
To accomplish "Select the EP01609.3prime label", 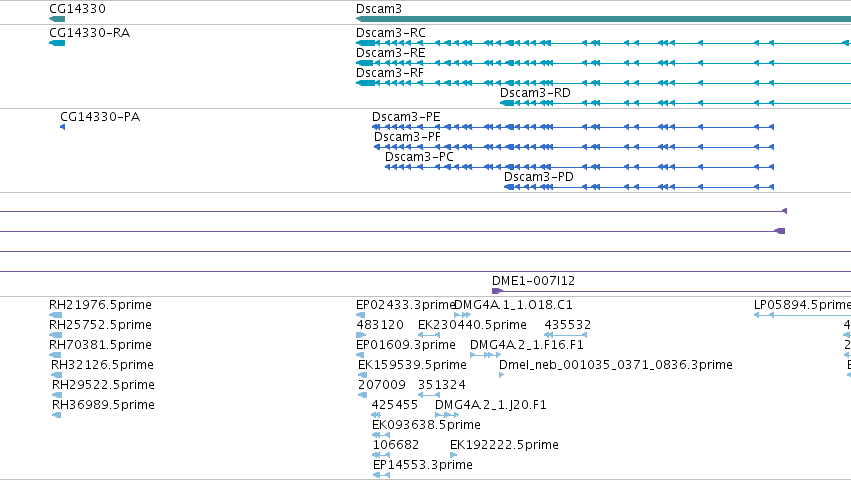I will coord(406,345).
